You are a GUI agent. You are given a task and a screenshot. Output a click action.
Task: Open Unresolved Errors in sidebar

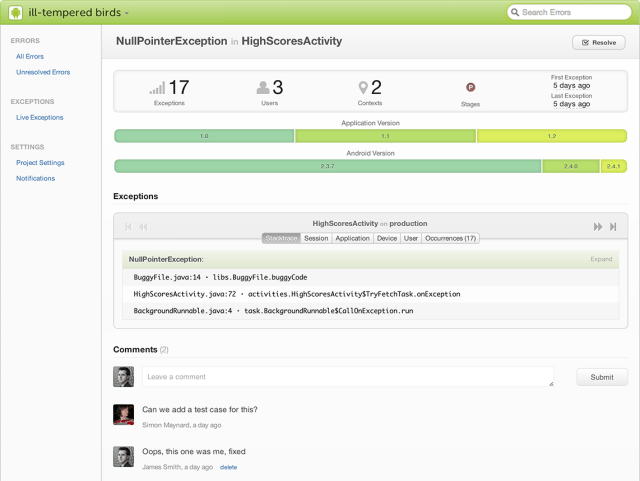(43, 72)
